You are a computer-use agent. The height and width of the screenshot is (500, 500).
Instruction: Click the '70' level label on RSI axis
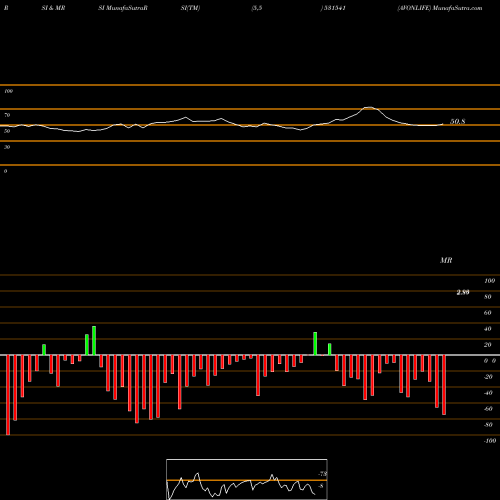pos(7,115)
